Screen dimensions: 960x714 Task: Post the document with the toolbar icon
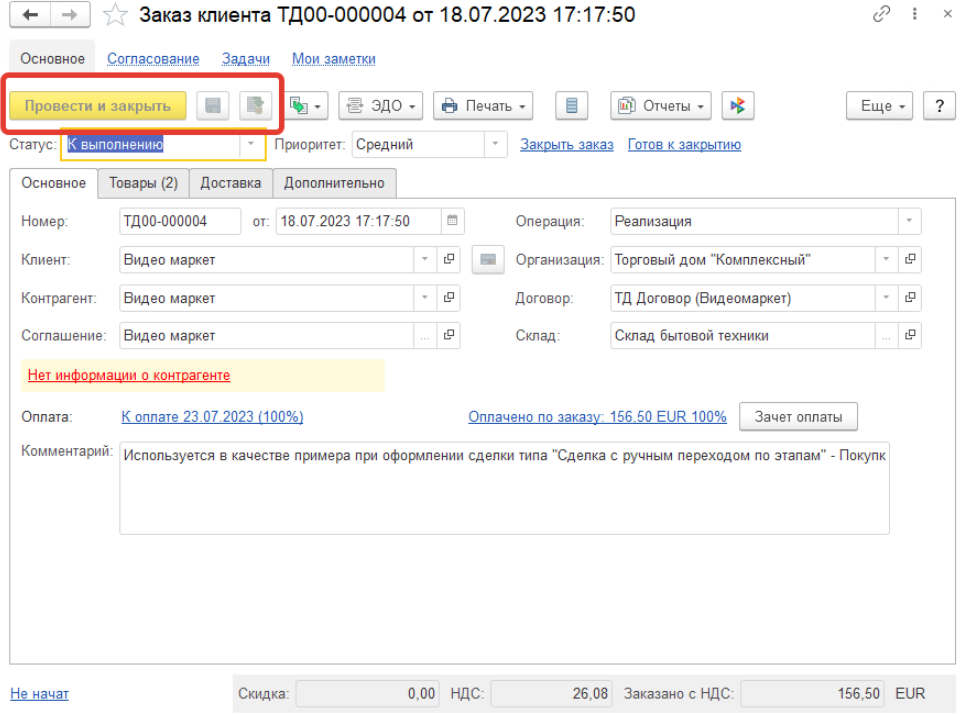[x=255, y=106]
